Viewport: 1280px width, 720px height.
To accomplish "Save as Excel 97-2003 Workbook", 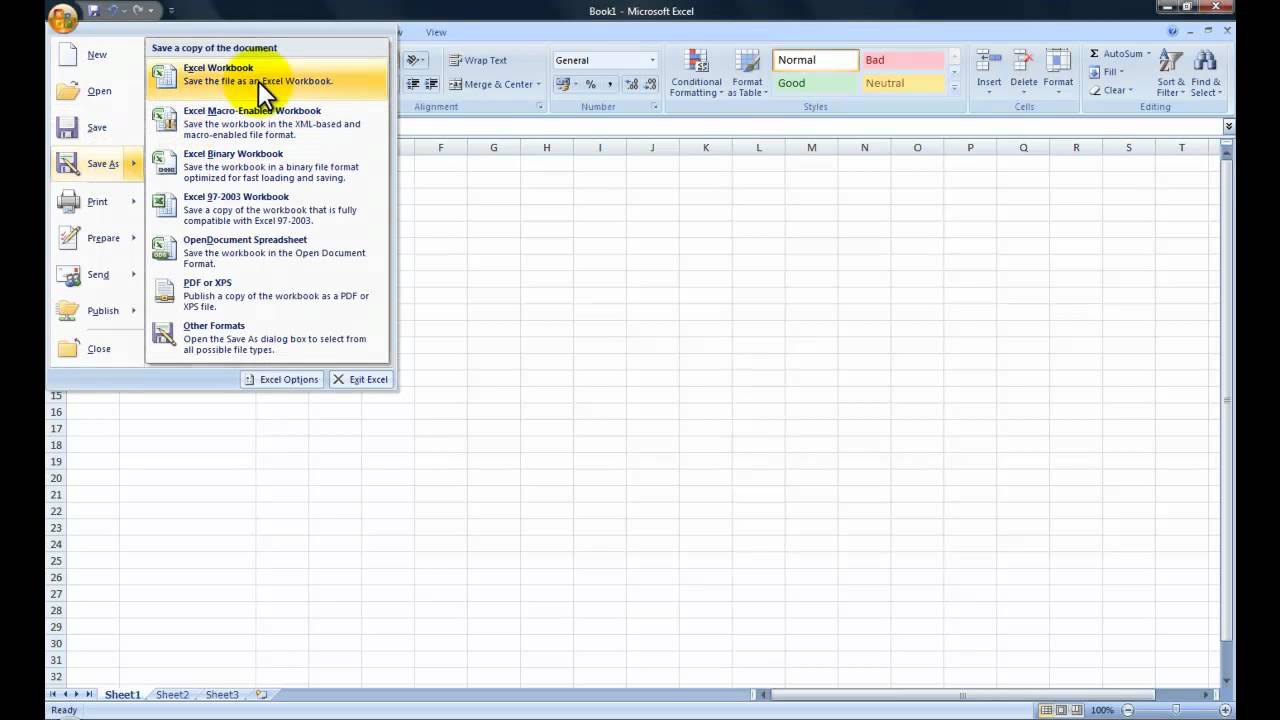I will coord(267,208).
